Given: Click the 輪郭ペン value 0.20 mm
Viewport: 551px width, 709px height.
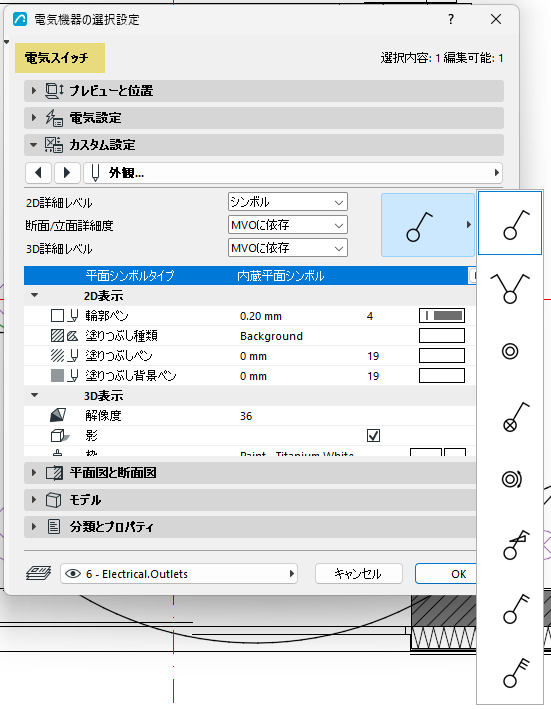Looking at the screenshot, I should tap(261, 316).
